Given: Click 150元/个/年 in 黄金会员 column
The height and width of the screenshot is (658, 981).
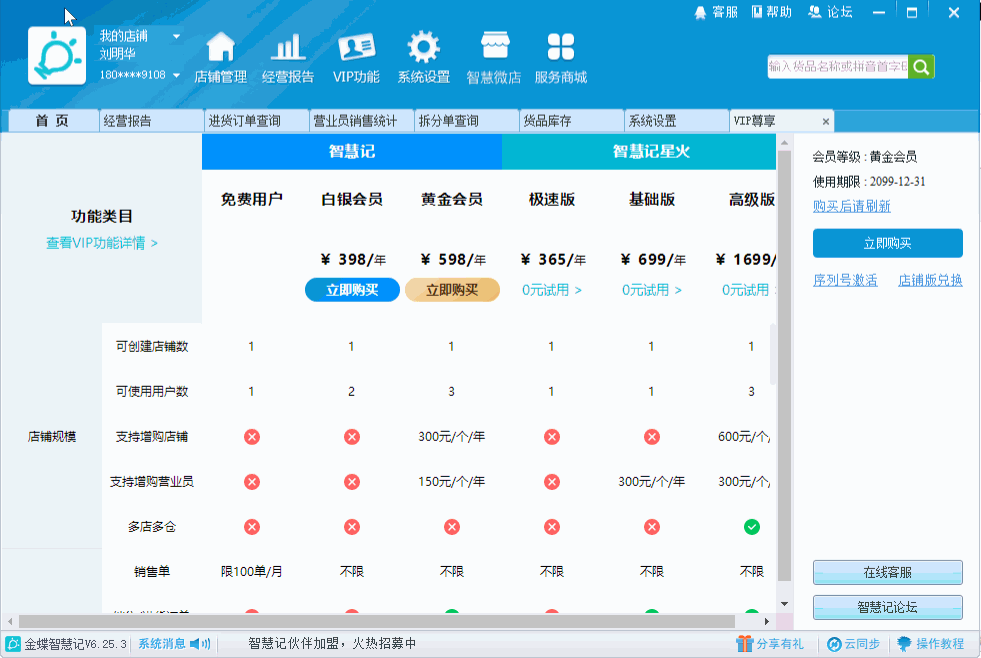Looking at the screenshot, I should coord(452,482).
